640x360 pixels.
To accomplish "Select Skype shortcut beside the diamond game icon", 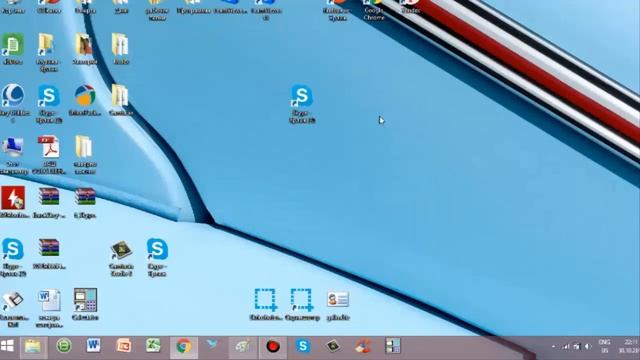I will [157, 257].
